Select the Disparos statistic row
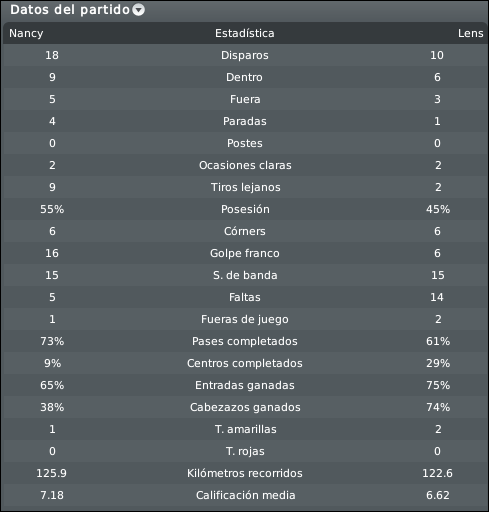 pos(245,55)
